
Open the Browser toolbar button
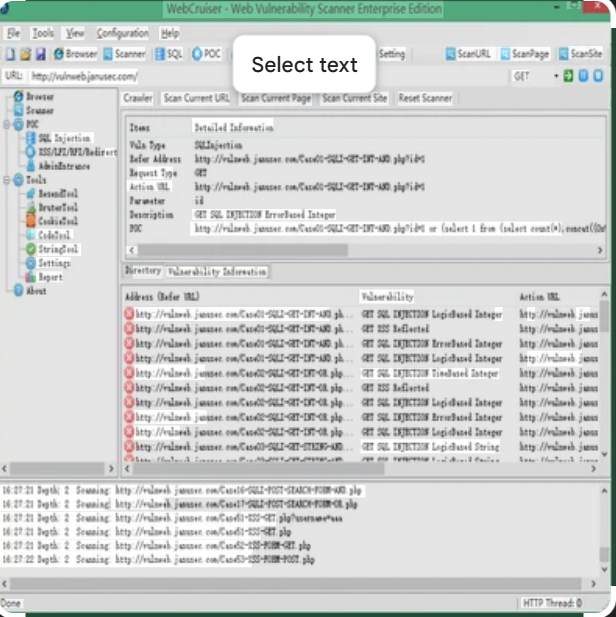click(x=76, y=54)
